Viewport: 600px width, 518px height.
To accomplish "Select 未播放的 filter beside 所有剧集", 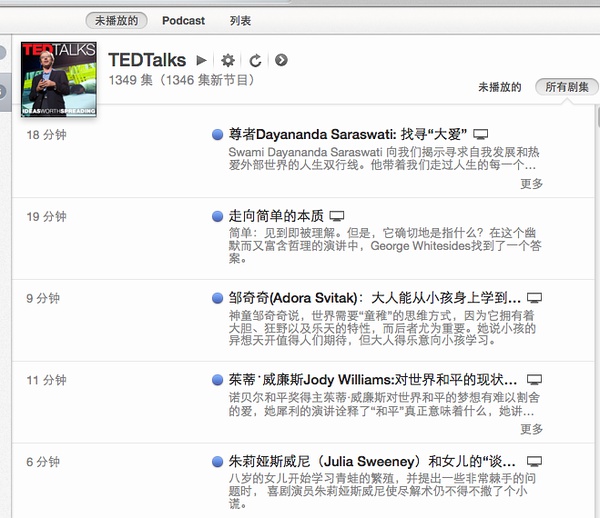I will click(x=500, y=87).
